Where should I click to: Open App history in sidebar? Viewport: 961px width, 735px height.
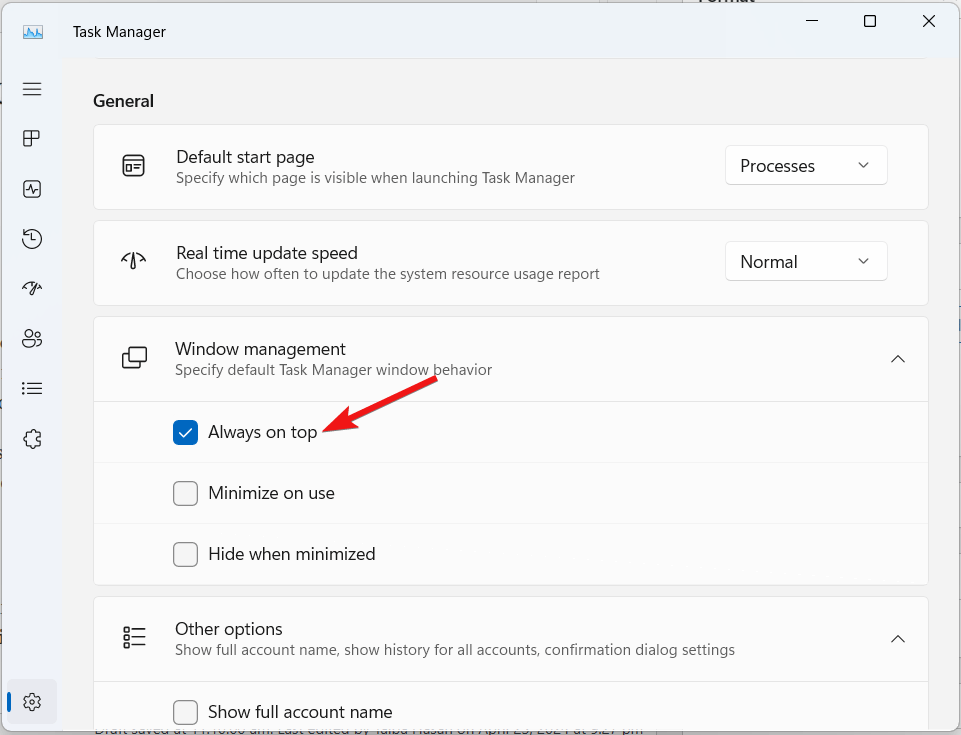click(32, 238)
